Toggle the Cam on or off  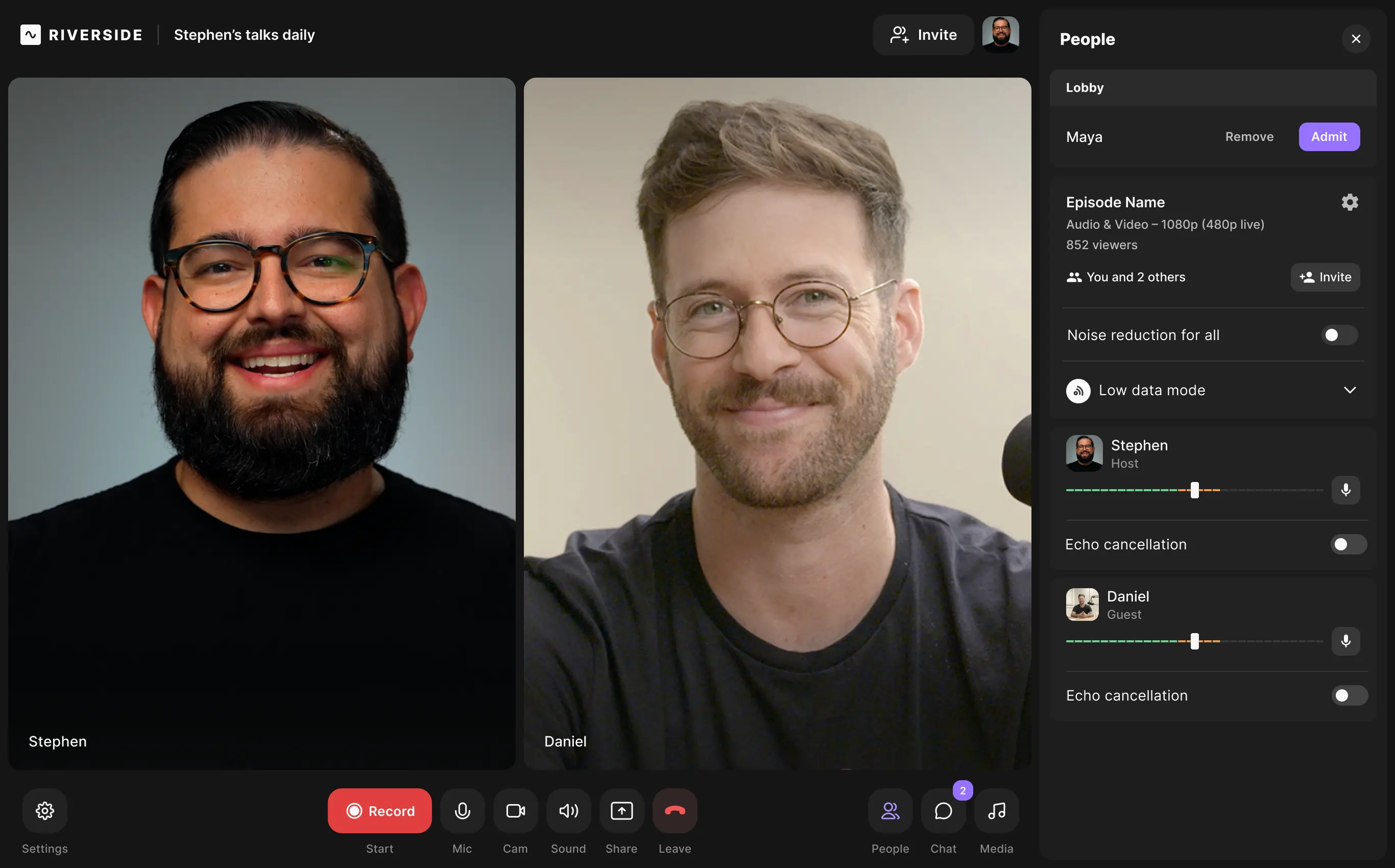point(515,810)
